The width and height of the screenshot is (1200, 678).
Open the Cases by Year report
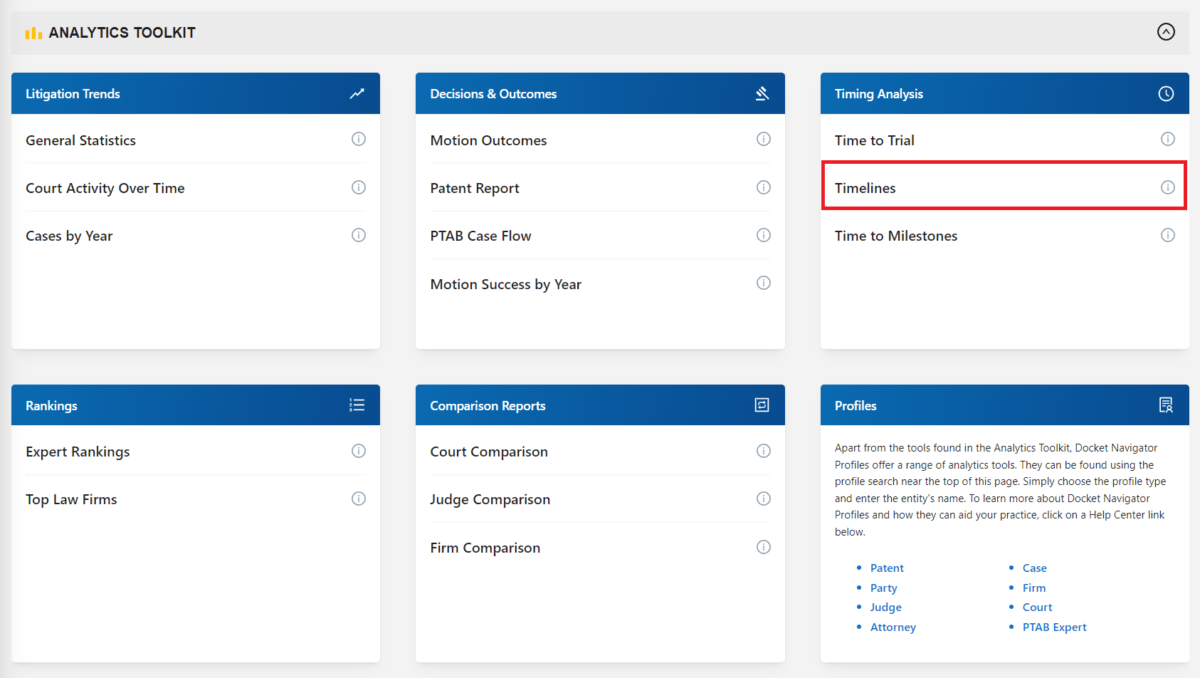point(68,235)
